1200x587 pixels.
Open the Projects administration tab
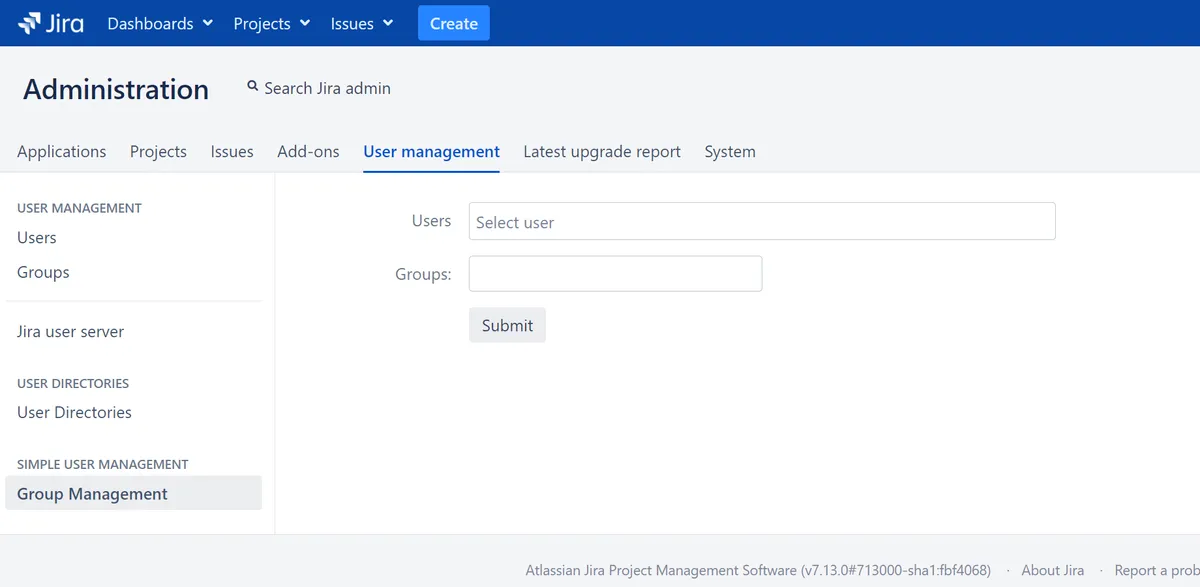tap(158, 152)
